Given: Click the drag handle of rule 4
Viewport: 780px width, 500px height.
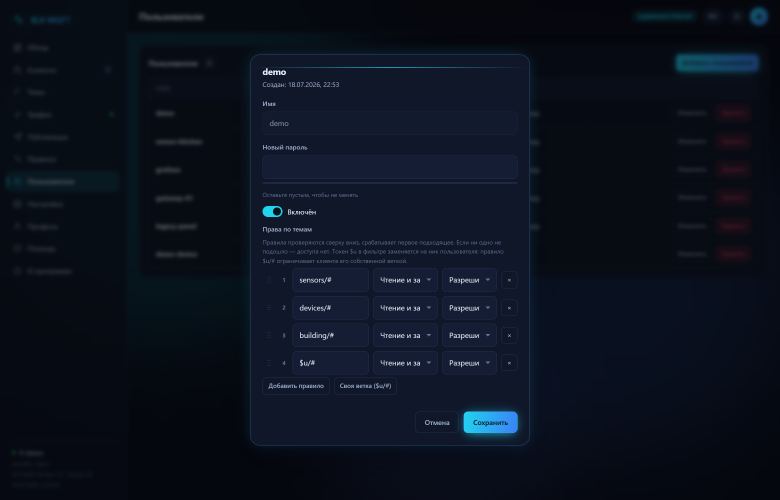Looking at the screenshot, I should pyautogui.click(x=269, y=363).
